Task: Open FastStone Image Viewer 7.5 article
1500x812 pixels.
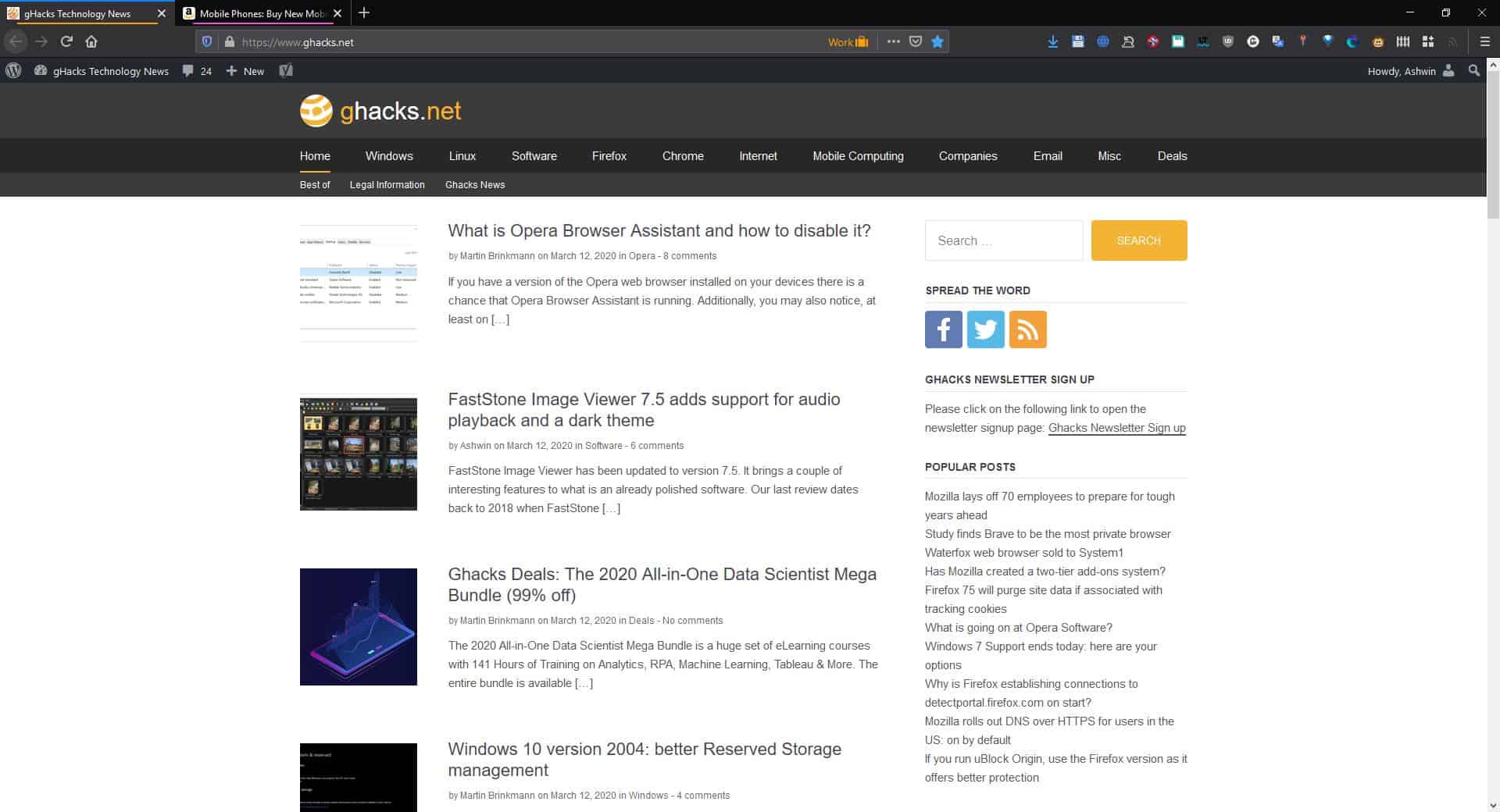Action: pos(645,410)
